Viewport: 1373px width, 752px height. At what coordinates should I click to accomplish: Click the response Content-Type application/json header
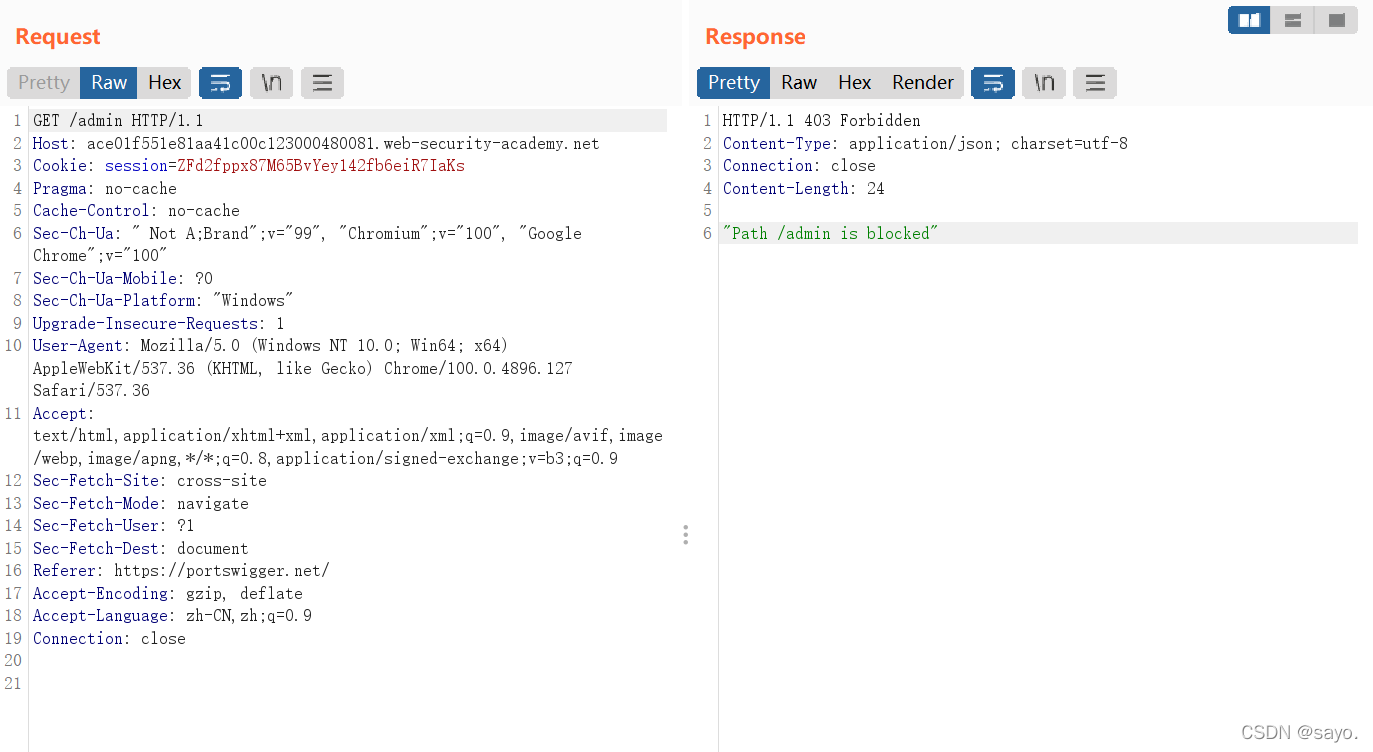925,143
